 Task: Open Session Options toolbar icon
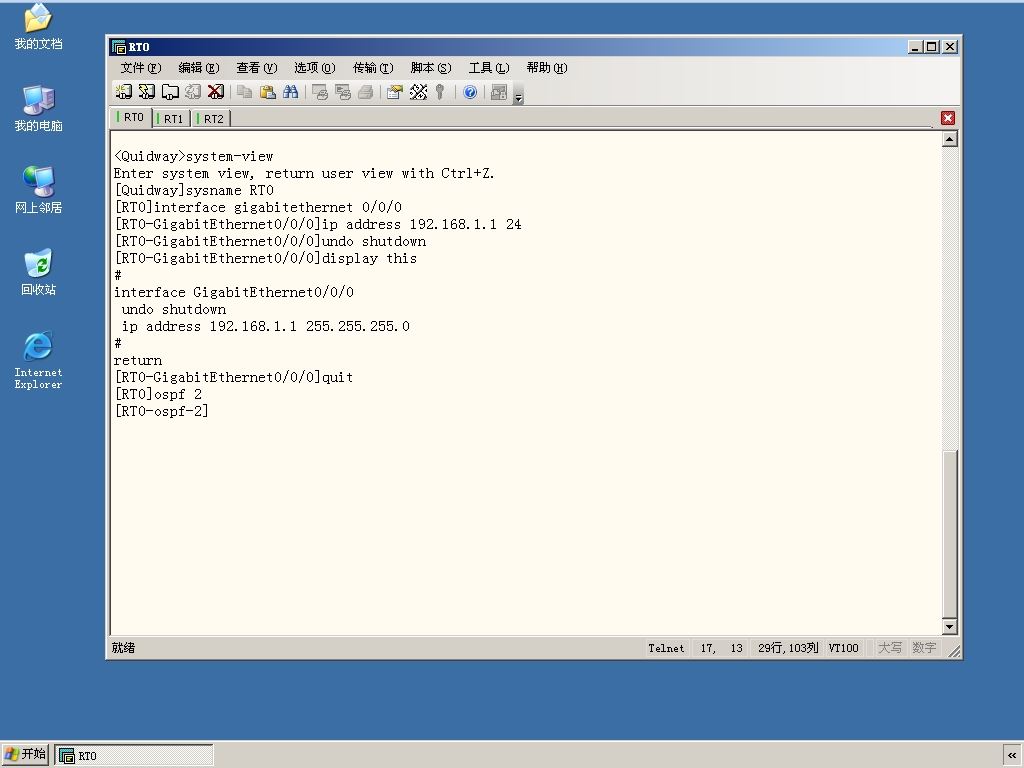(394, 92)
